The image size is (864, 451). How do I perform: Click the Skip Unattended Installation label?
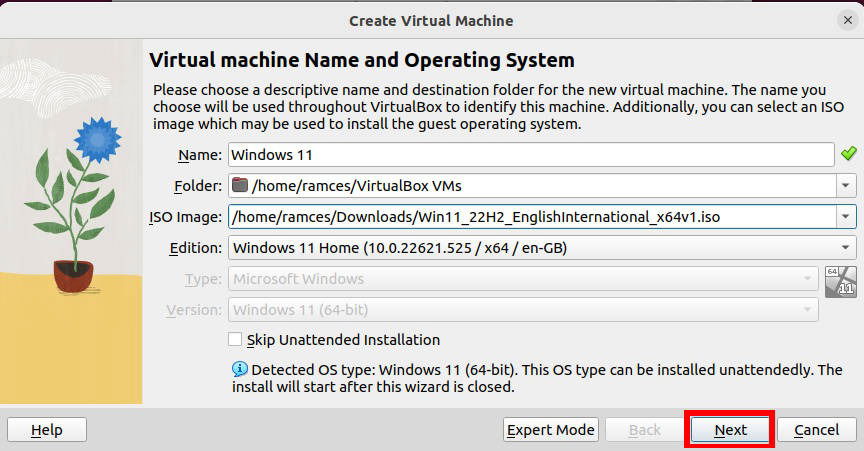point(344,340)
